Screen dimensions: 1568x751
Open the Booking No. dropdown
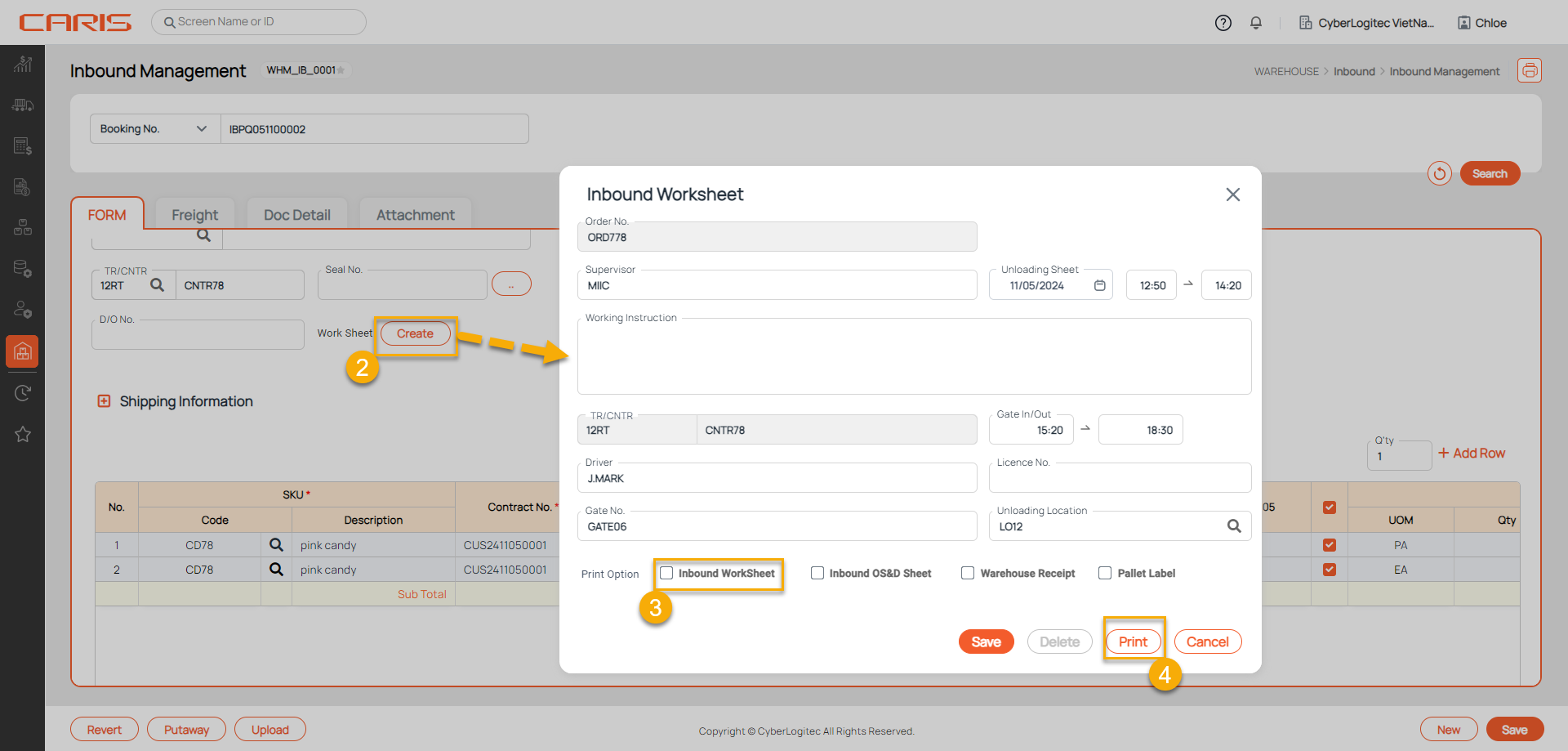(155, 129)
